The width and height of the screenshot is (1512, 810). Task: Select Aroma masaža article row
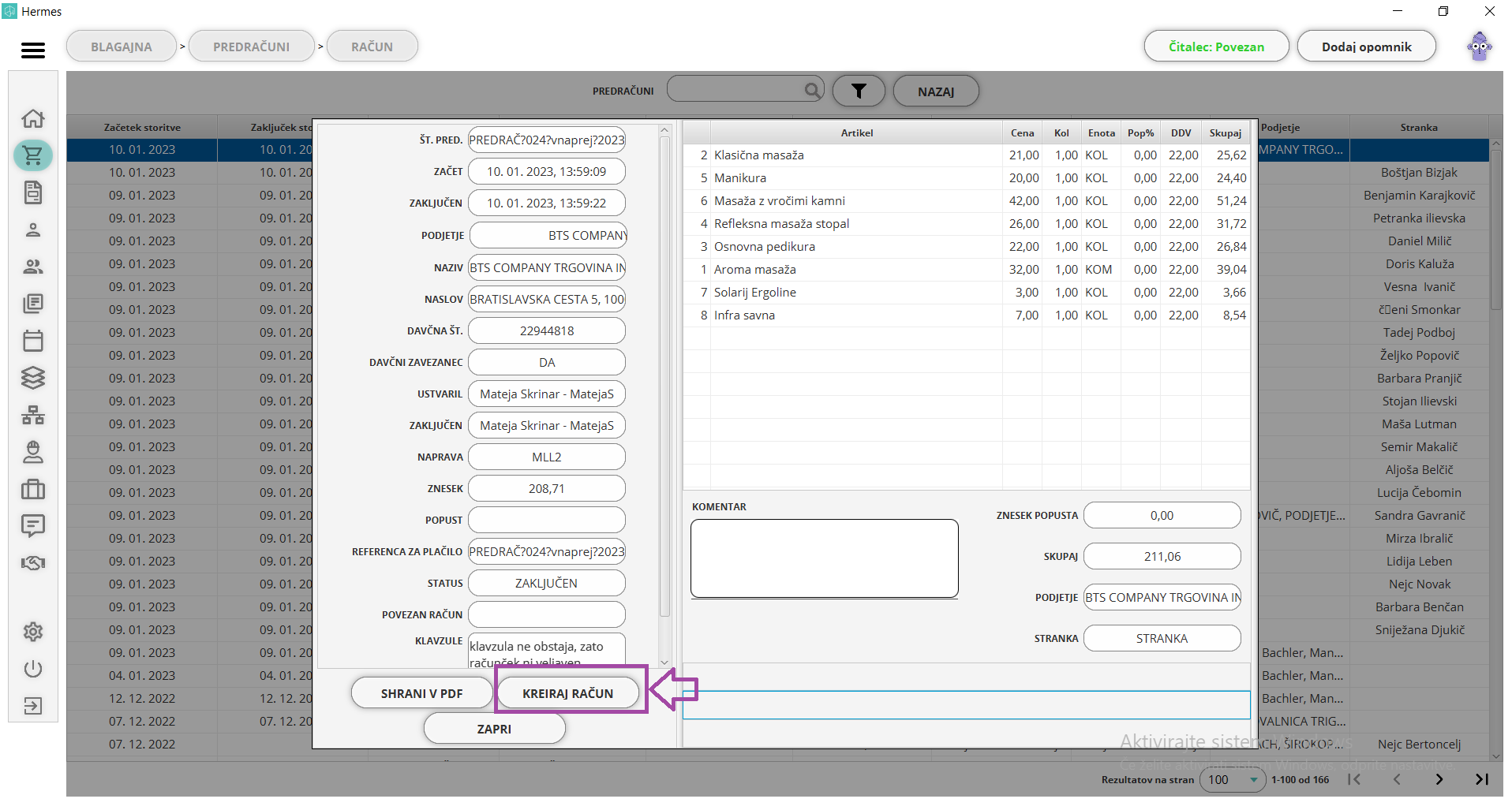coord(967,270)
